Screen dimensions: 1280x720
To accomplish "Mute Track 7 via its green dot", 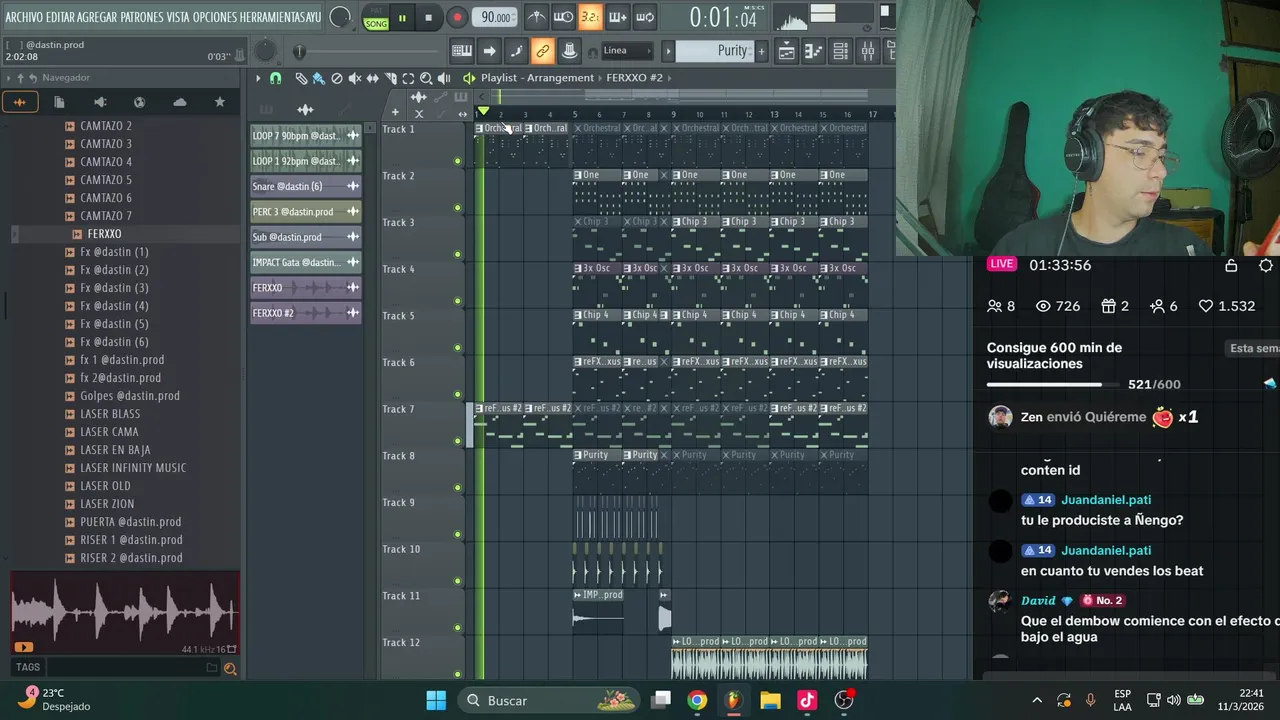I will point(458,441).
